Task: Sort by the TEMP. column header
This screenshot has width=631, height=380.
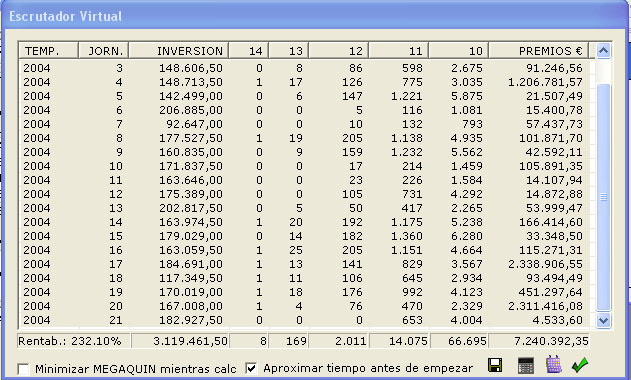Action: coord(48,51)
